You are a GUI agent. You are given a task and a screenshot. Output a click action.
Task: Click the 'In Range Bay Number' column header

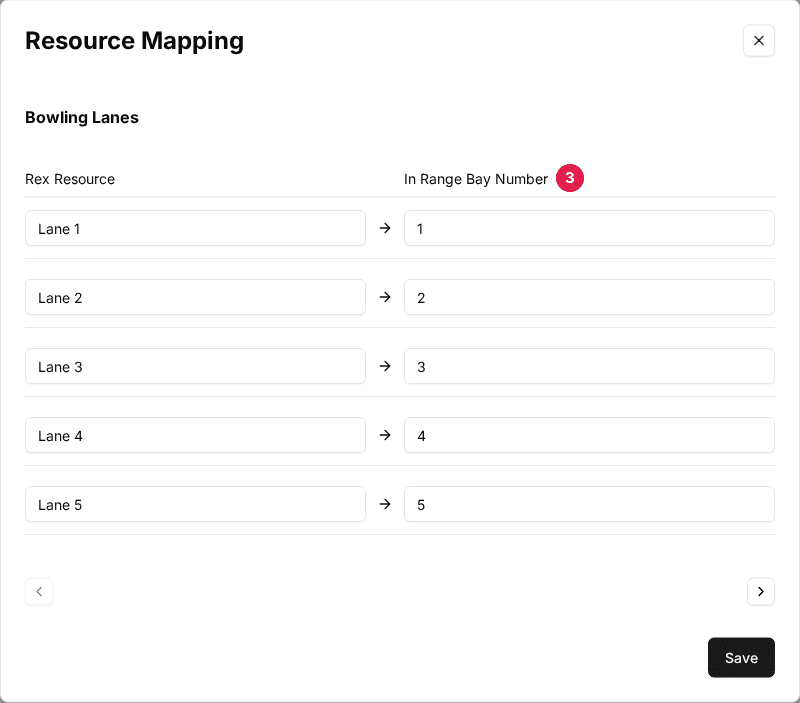(x=476, y=179)
